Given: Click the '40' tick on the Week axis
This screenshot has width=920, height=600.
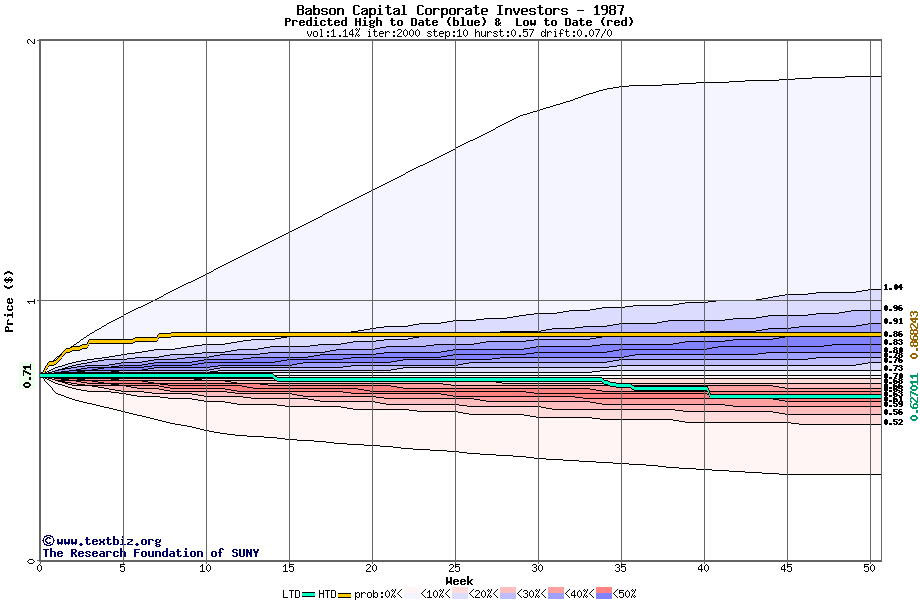Looking at the screenshot, I should [703, 568].
